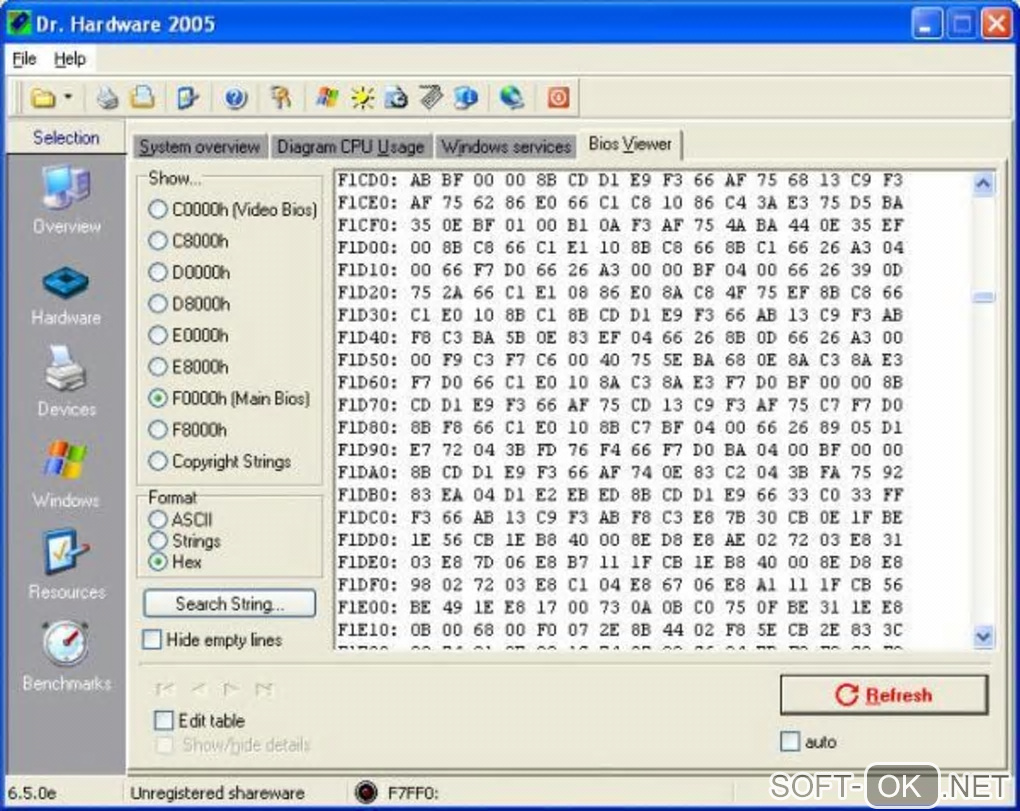Choose ASCII format
This screenshot has height=811, width=1020.
pyautogui.click(x=157, y=520)
